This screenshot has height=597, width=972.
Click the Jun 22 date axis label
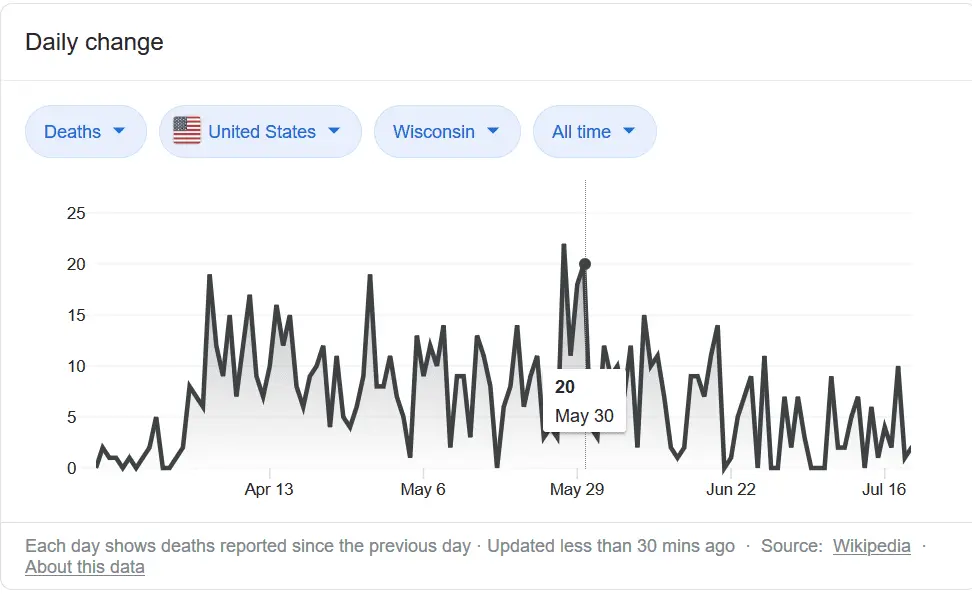(731, 489)
